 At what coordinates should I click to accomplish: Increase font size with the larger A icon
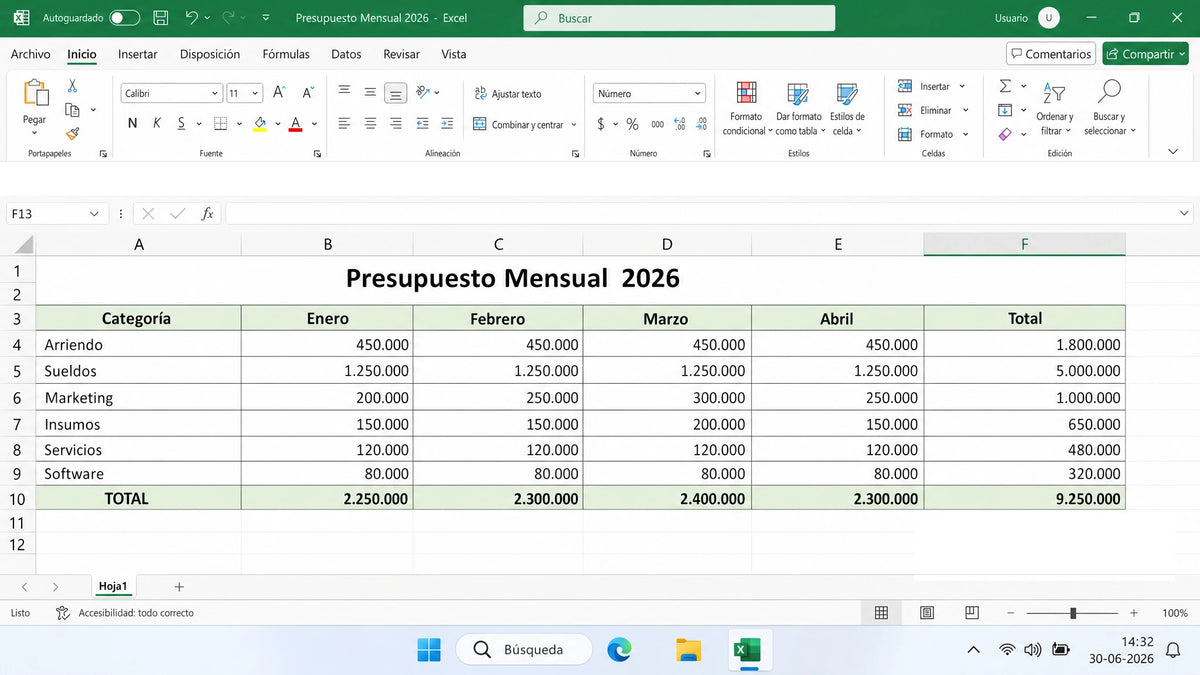pyautogui.click(x=280, y=92)
